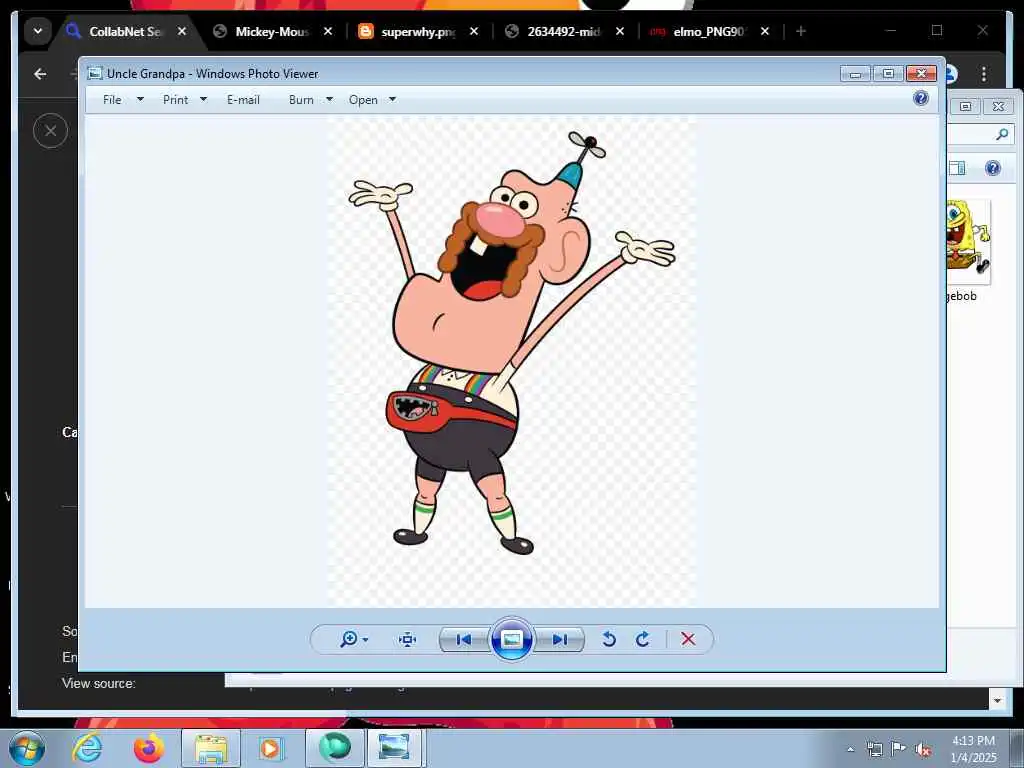The width and height of the screenshot is (1024, 768).
Task: Open the File menu
Action: point(112,100)
